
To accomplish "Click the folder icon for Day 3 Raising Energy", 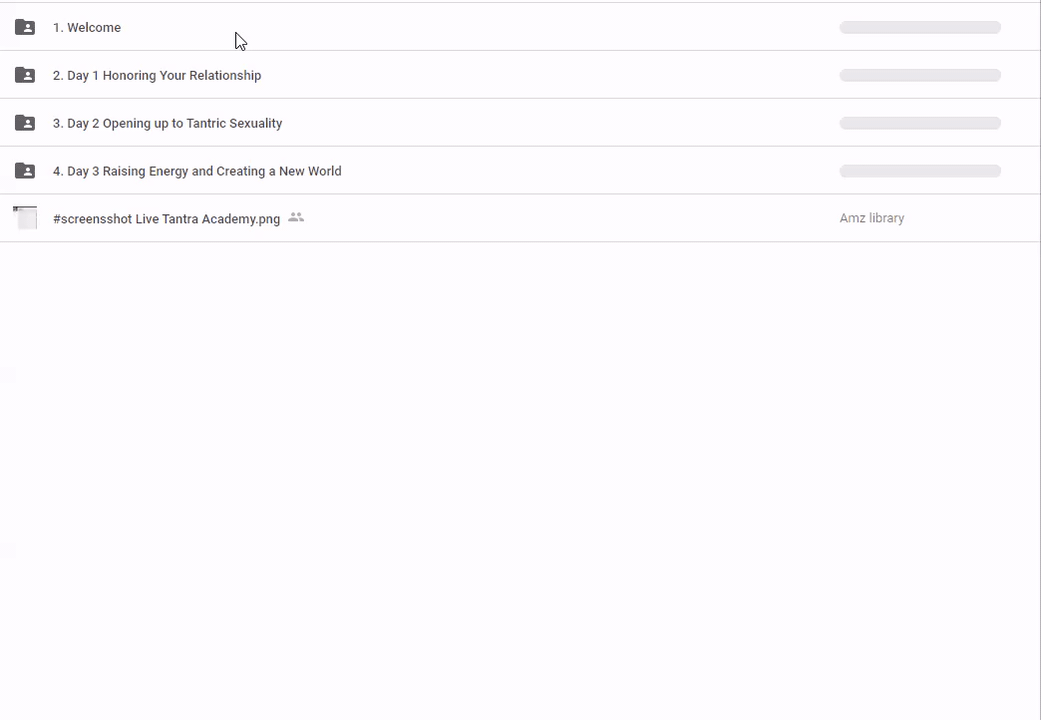I will click(x=25, y=171).
